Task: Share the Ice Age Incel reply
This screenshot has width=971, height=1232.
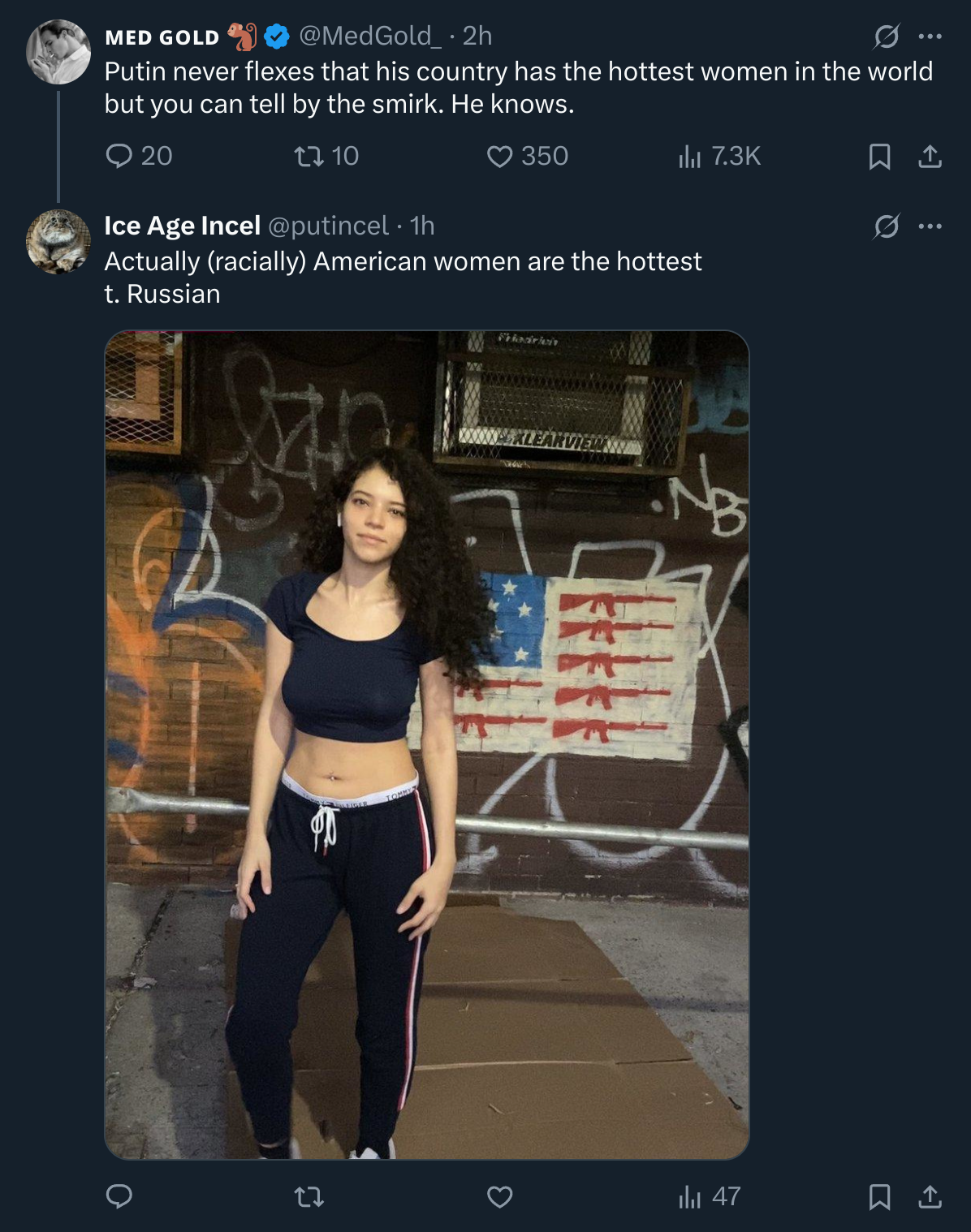Action: (930, 1196)
